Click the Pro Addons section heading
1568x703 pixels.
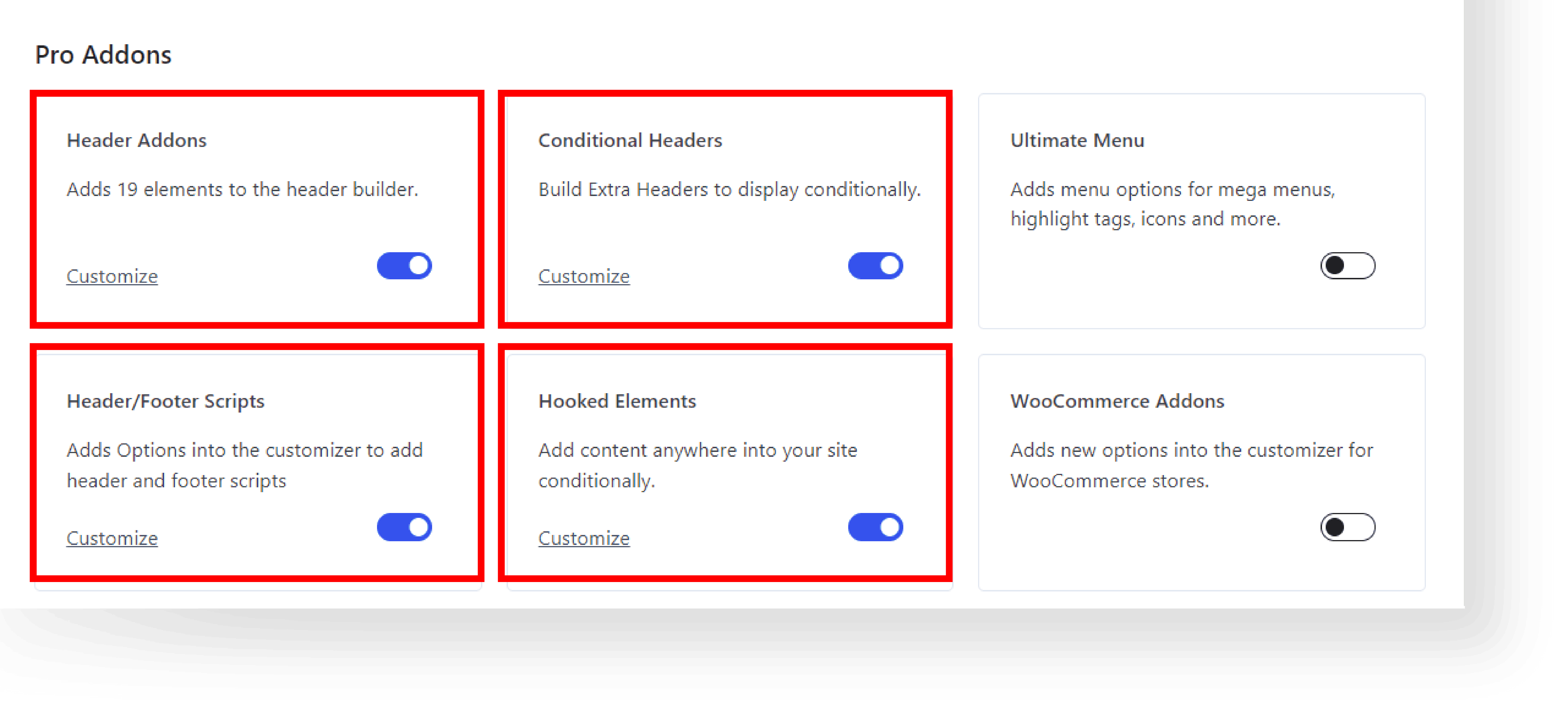tap(104, 55)
